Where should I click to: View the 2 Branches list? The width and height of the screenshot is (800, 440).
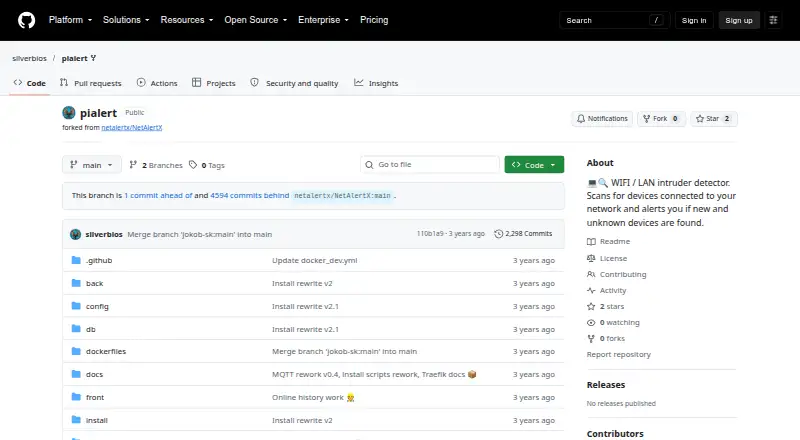156,165
